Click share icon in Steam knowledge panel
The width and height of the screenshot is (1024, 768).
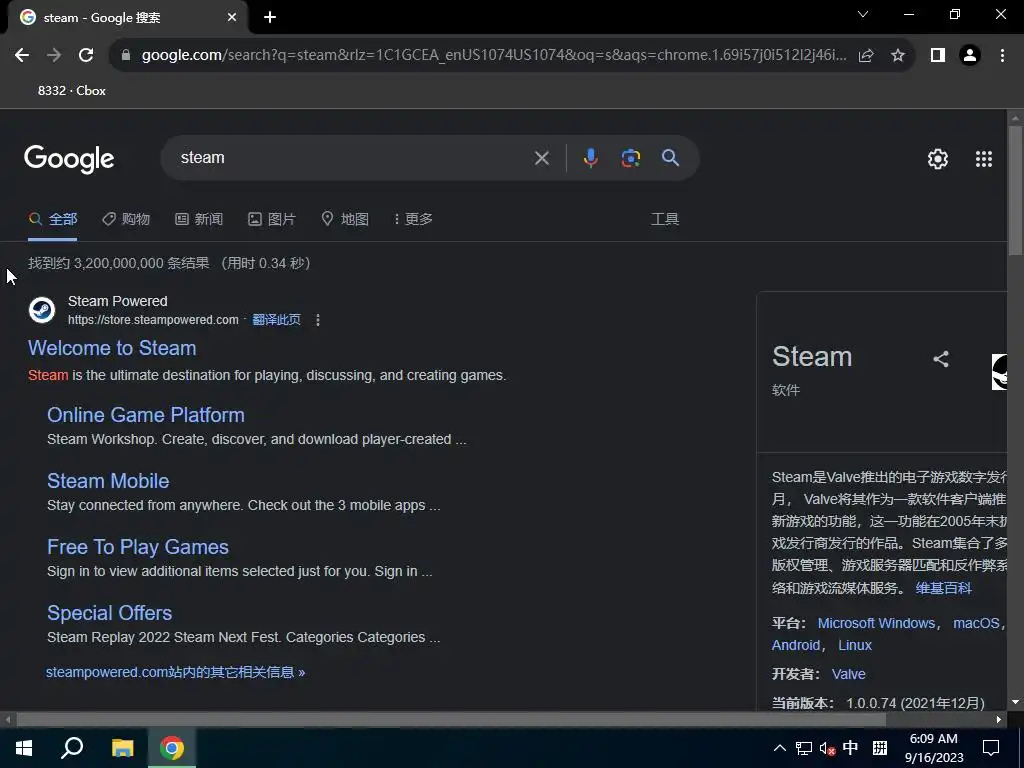940,359
